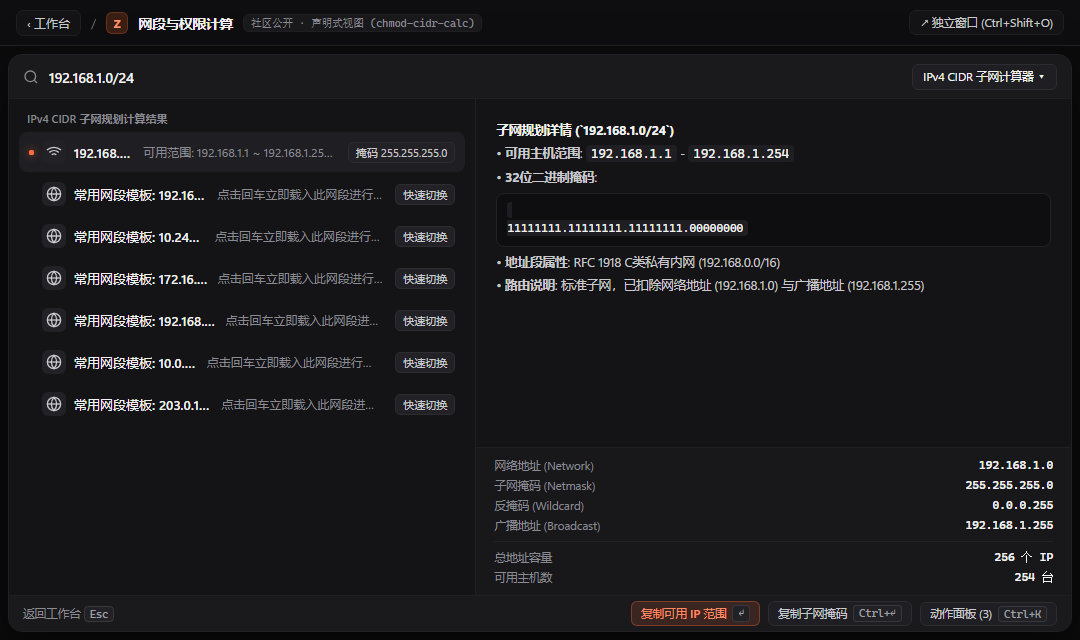1080x640 pixels.
Task: Select 常用网段模板: 10.0.... row text
Action: [134, 363]
